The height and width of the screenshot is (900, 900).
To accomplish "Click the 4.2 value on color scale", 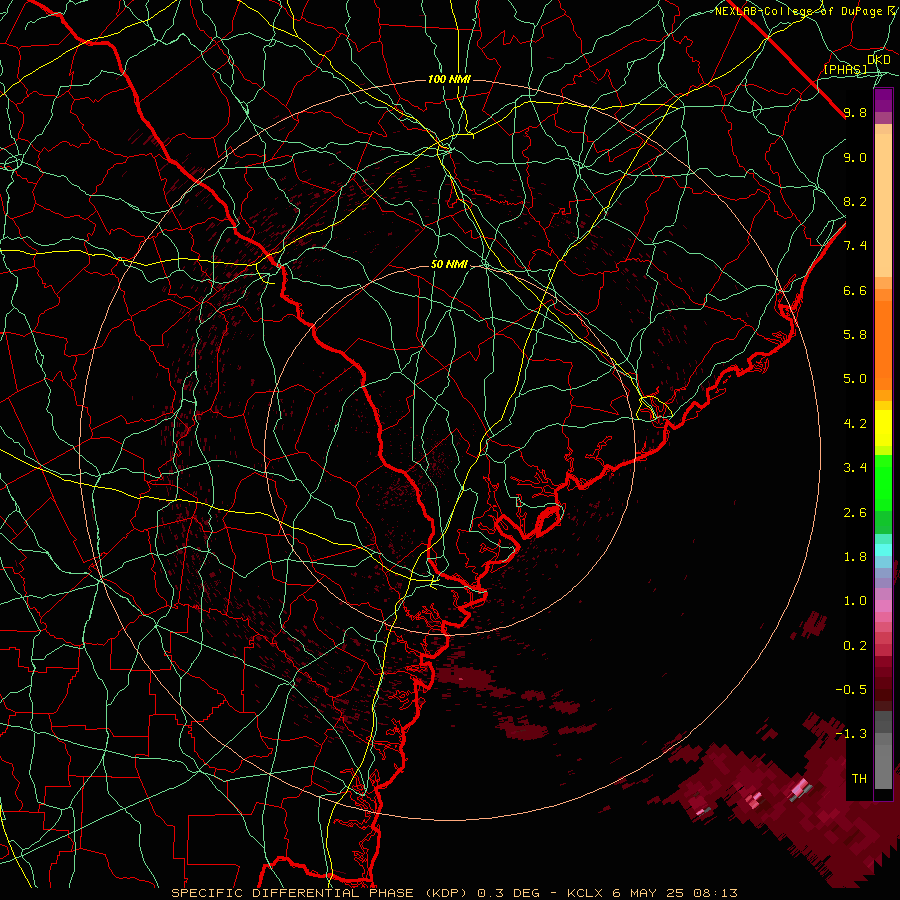I will click(x=855, y=424).
